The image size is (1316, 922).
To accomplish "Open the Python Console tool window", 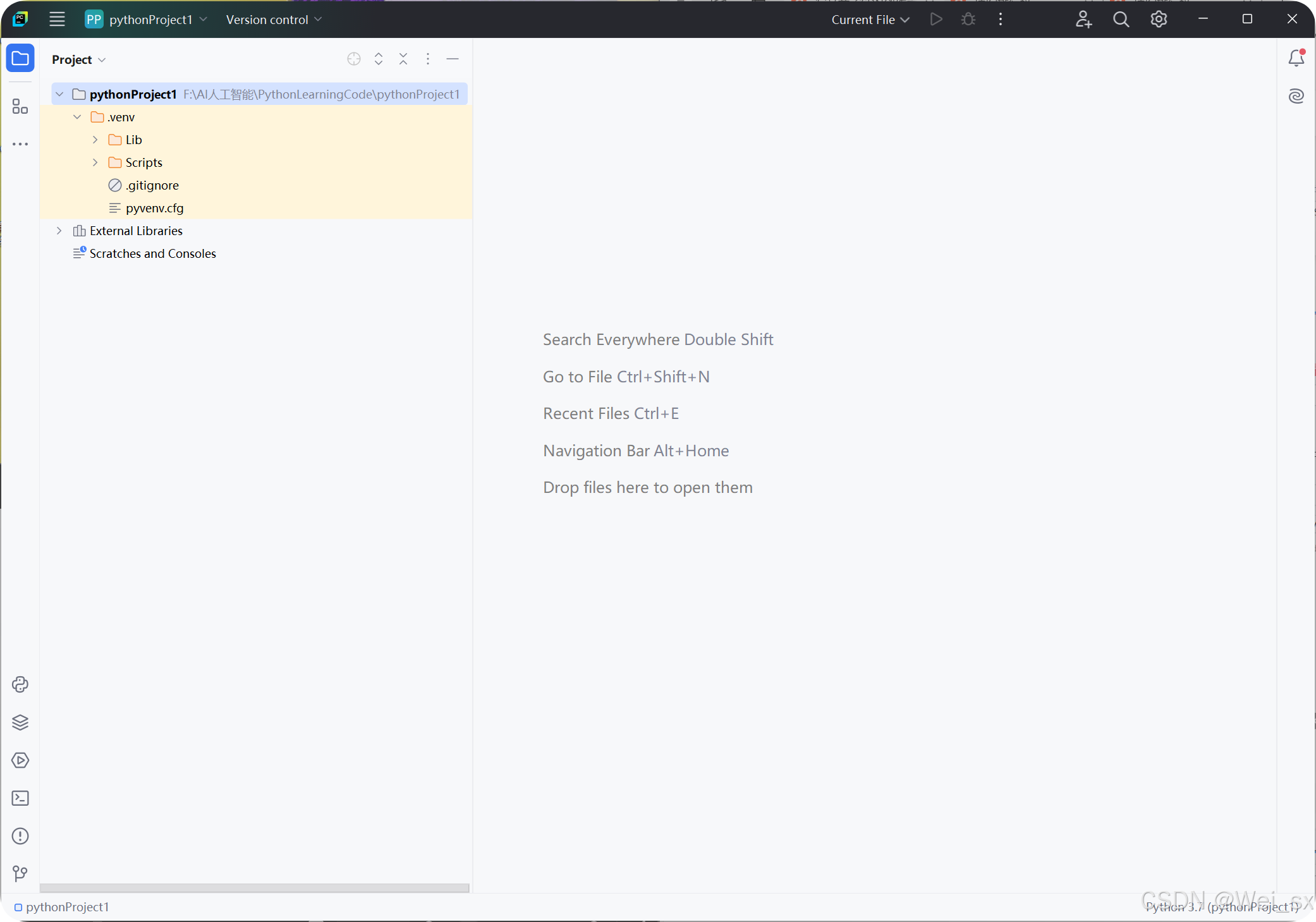I will point(20,684).
